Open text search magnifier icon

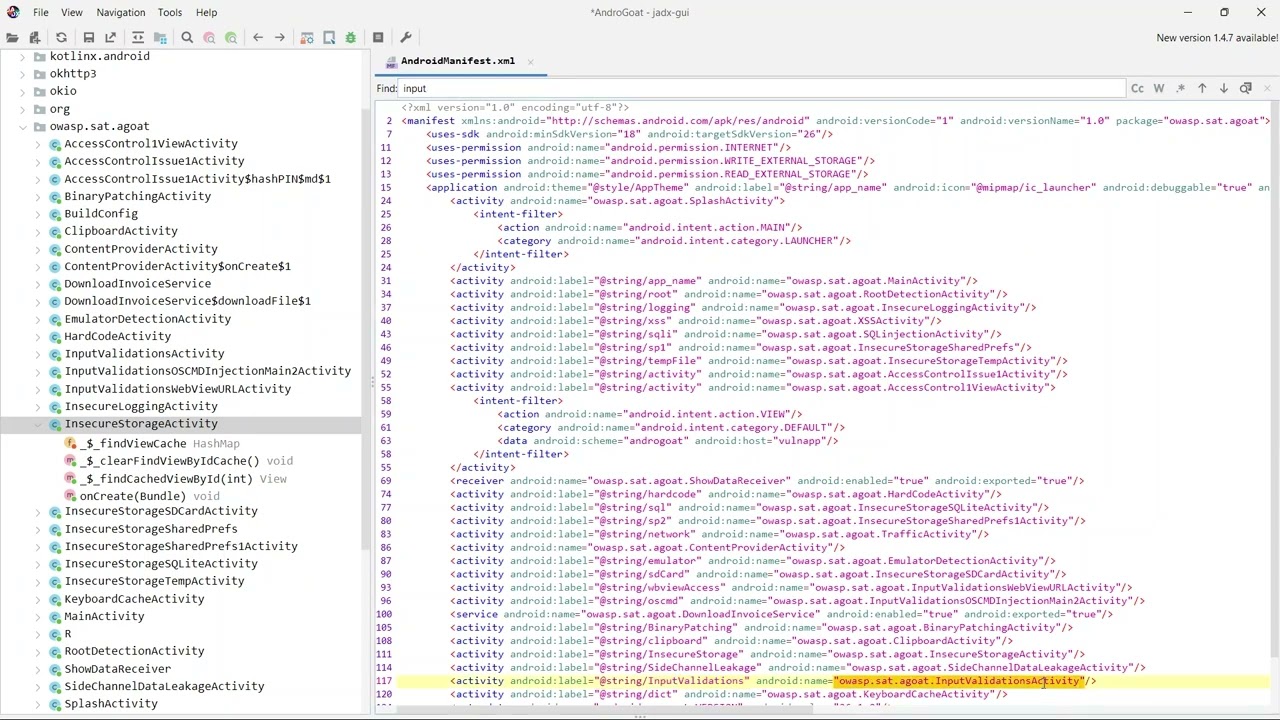[187, 38]
